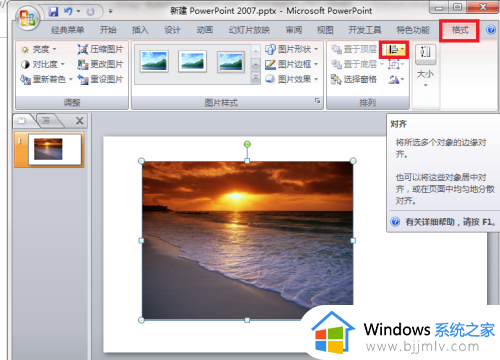Open the 特色功能 tab
This screenshot has width=500, height=360.
[413, 30]
